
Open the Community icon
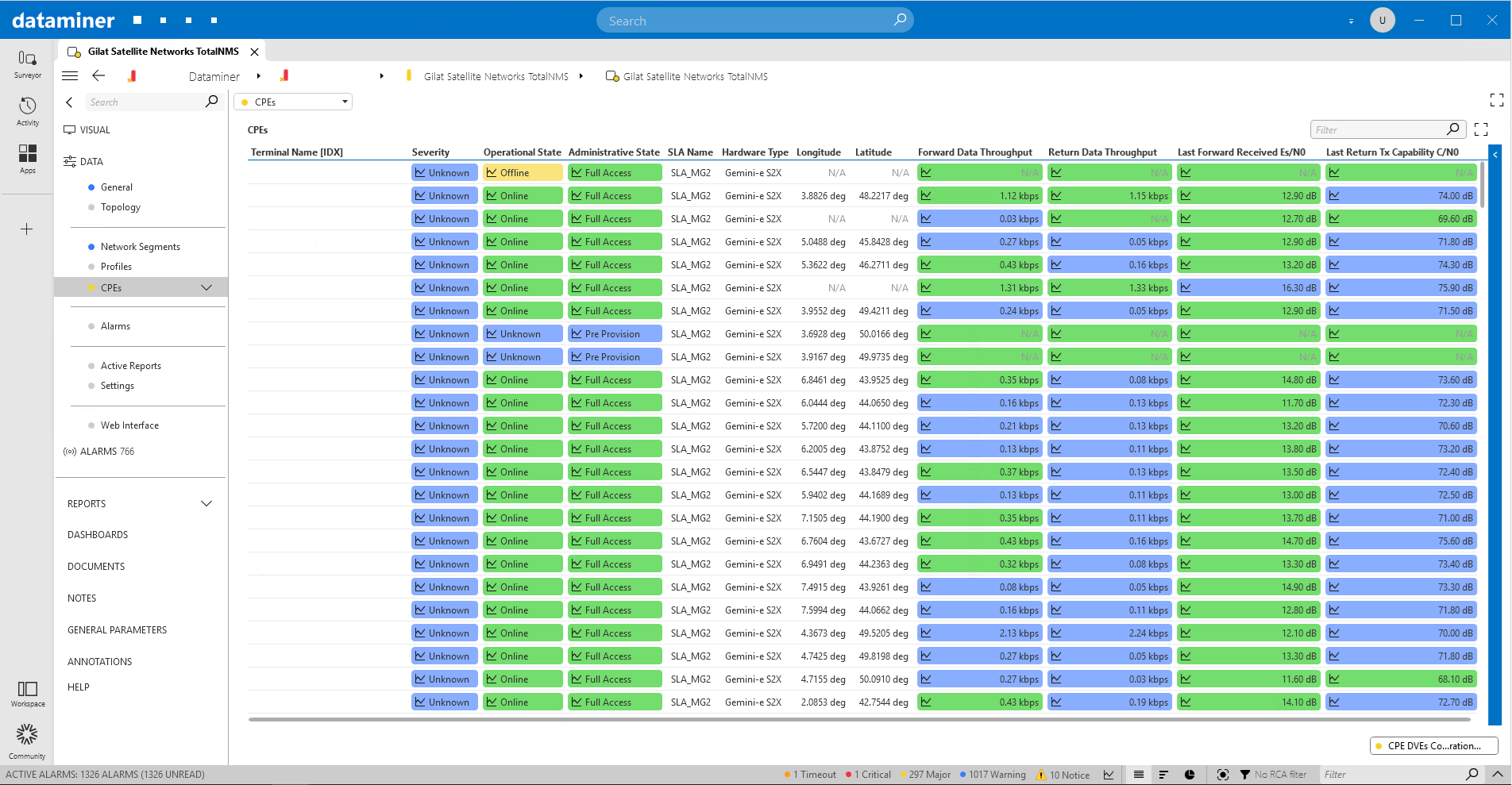point(27,741)
